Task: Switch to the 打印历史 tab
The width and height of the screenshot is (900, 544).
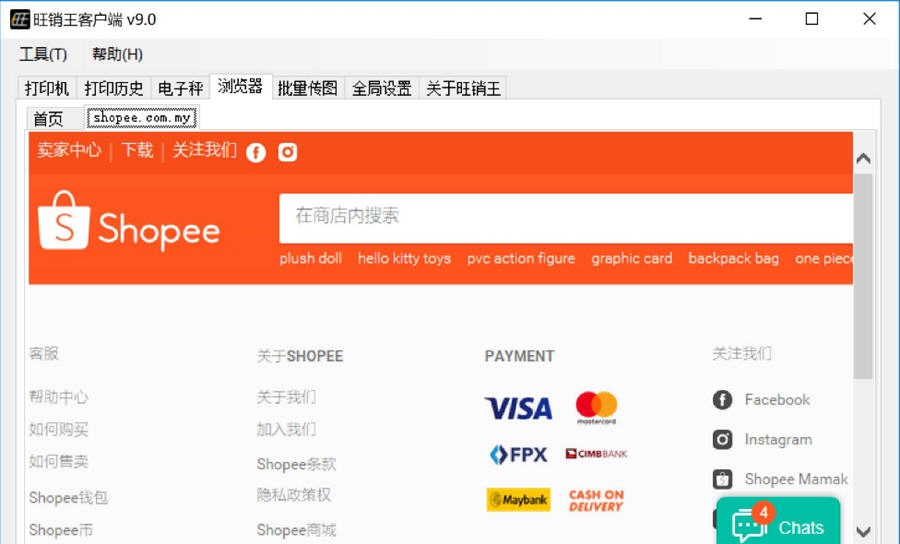Action: 114,88
